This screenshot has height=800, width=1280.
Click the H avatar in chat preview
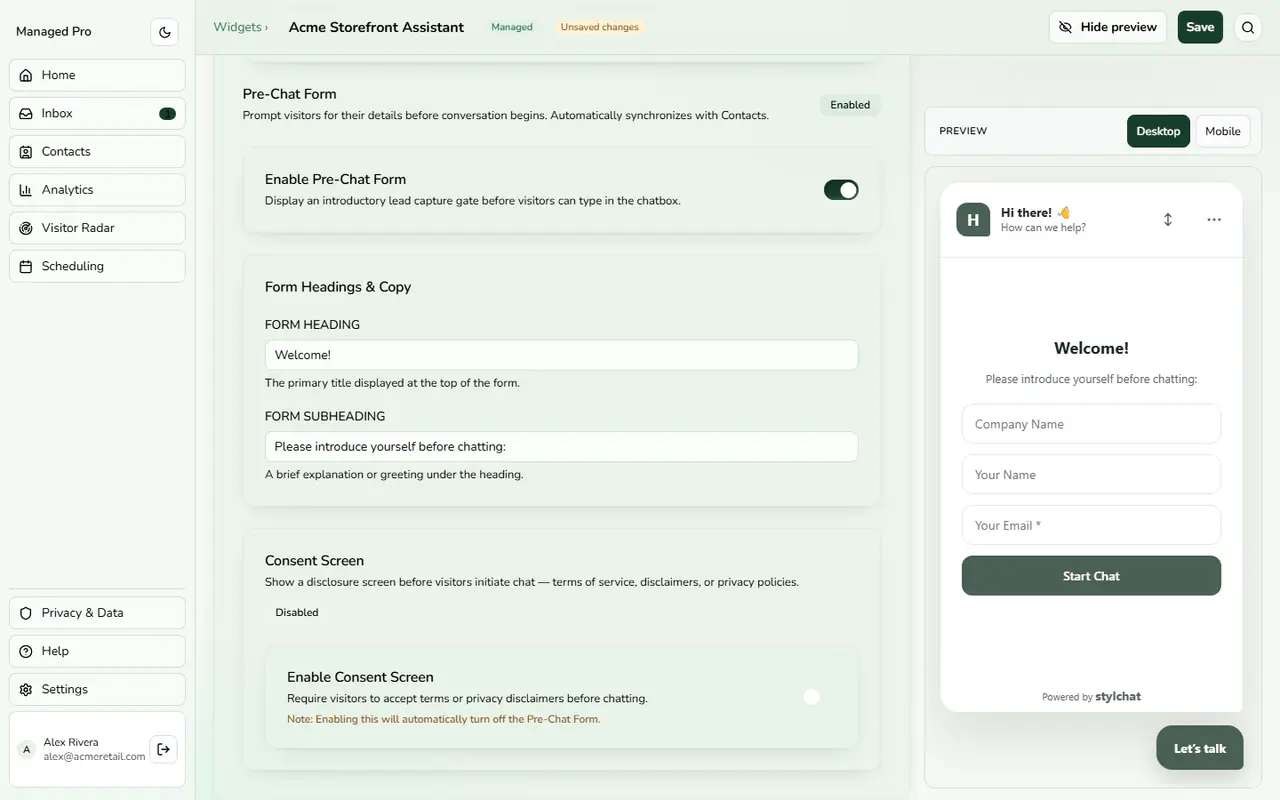pos(973,220)
